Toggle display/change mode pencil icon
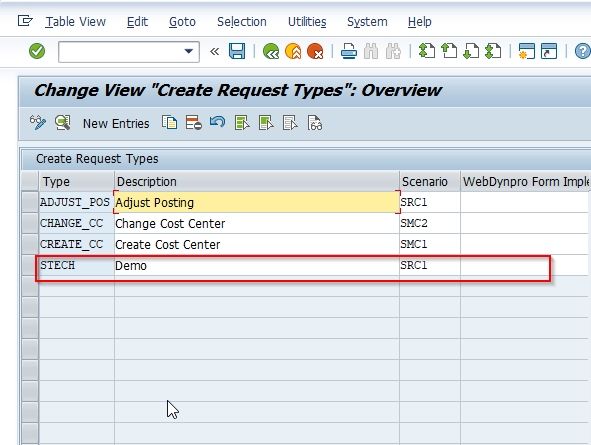591x445 pixels. [37, 123]
